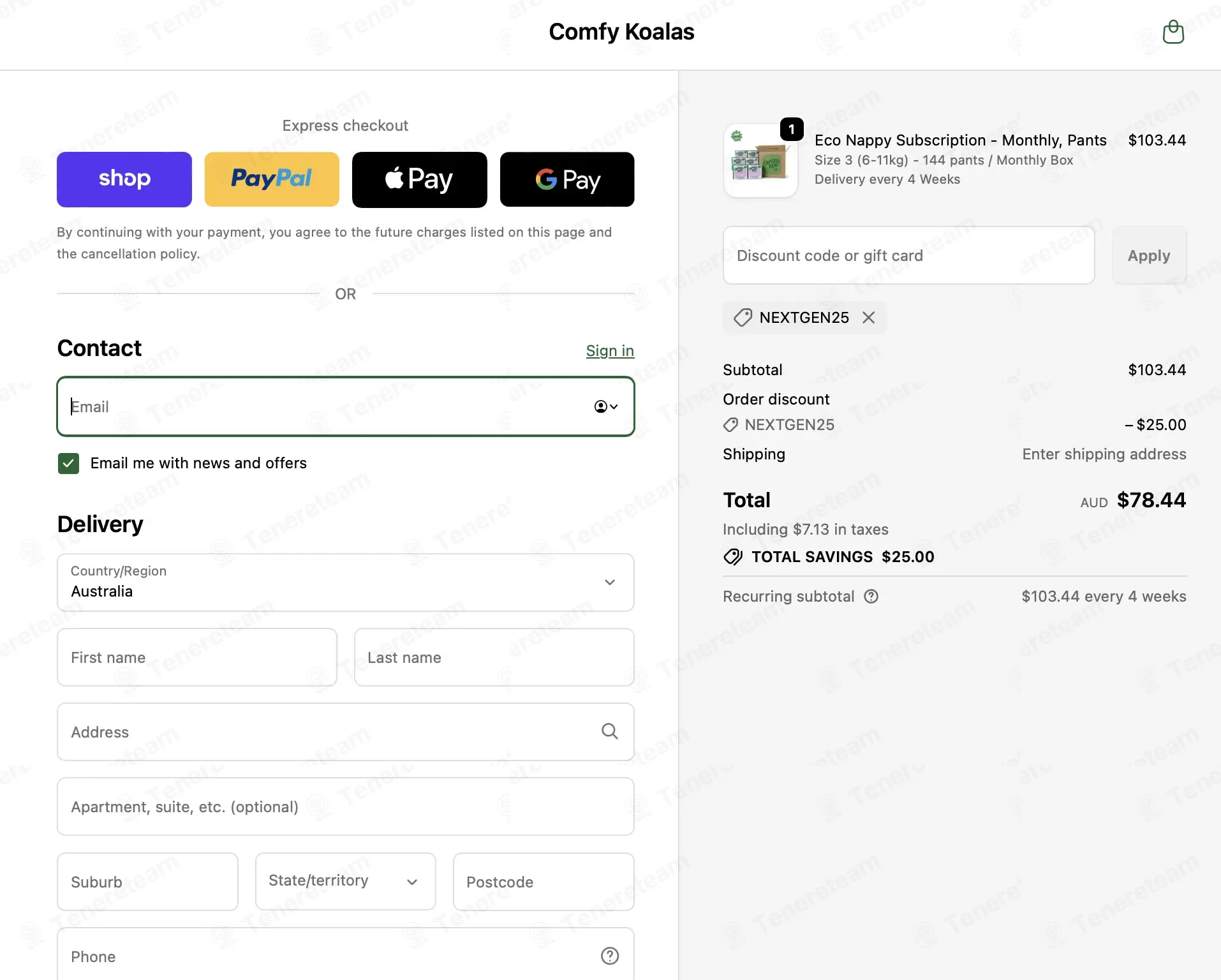
Task: Remove the NEXTGEN25 discount code
Action: 869,318
